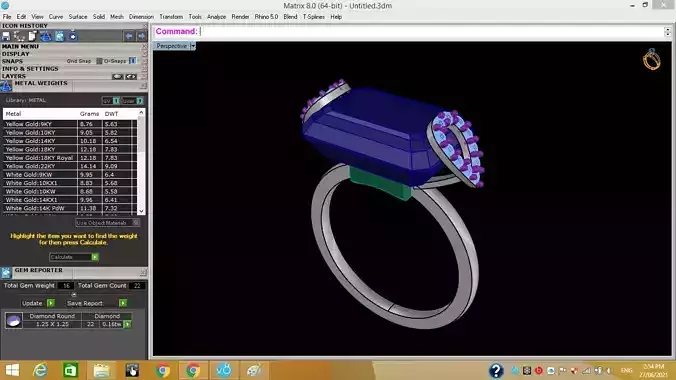Click metal list scrollbar up arrow
The height and width of the screenshot is (380, 676).
click(141, 113)
